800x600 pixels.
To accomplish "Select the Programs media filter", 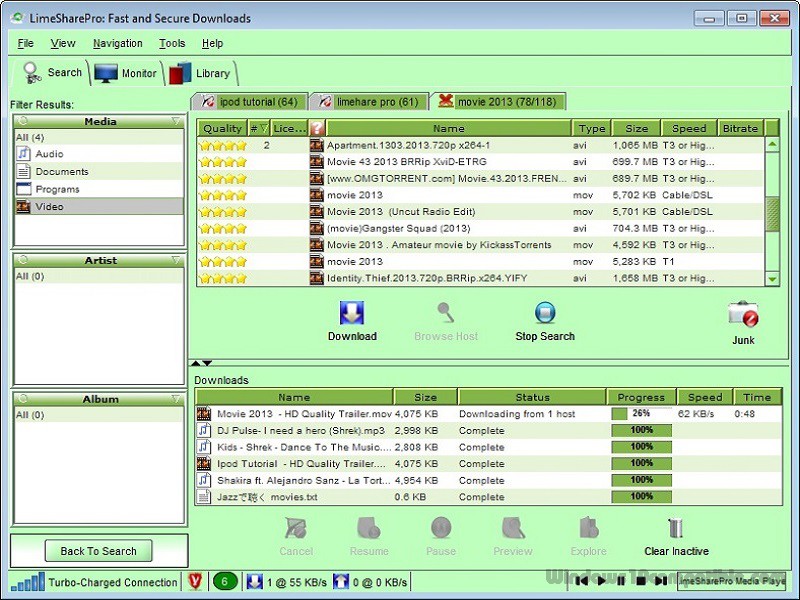I will tap(99, 189).
